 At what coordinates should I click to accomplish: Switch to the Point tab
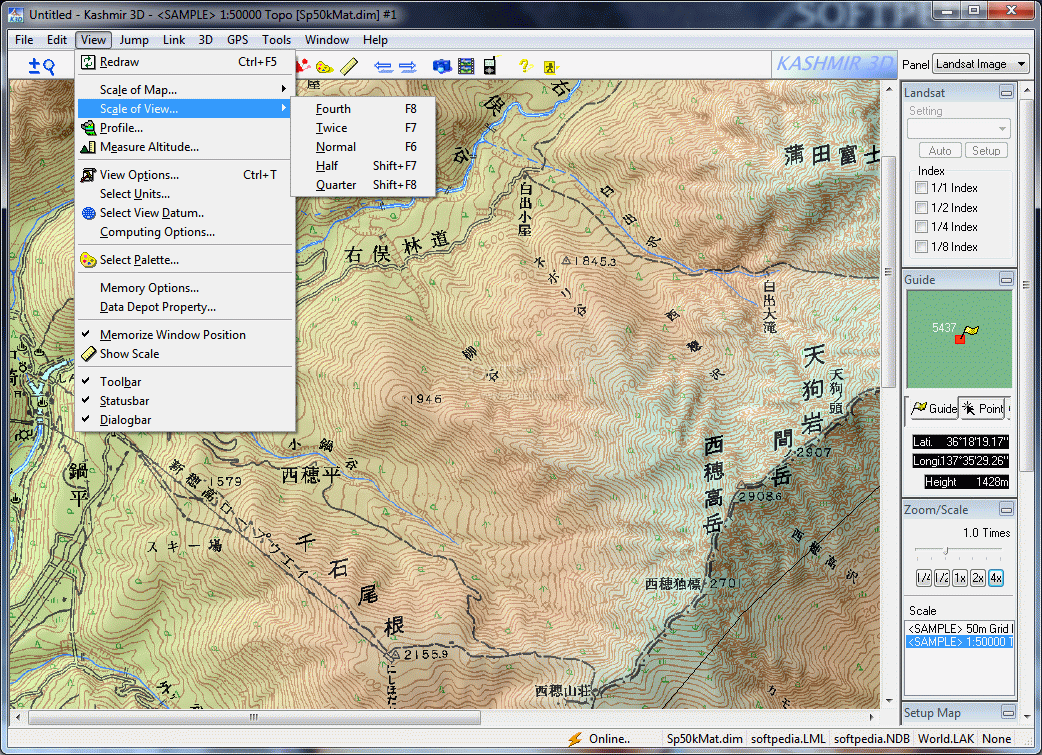tap(983, 409)
